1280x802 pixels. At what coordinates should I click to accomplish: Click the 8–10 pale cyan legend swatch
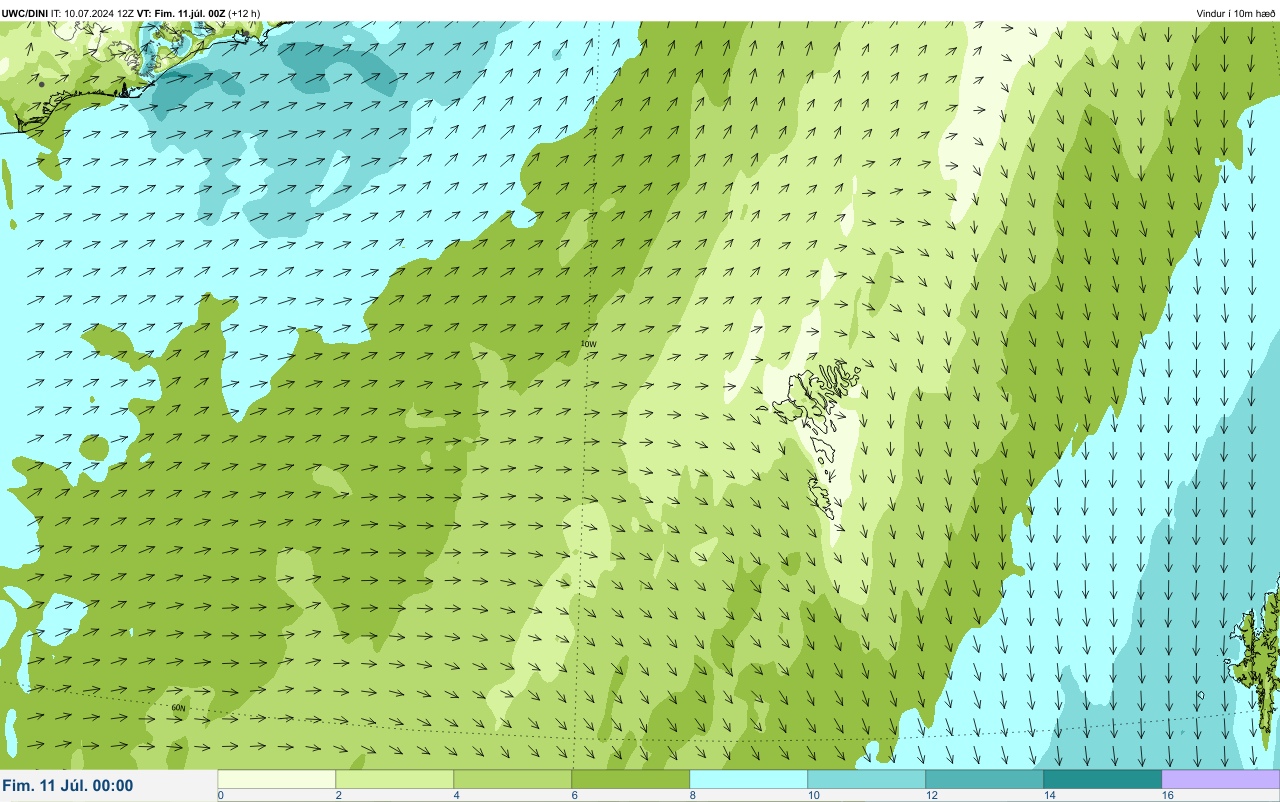click(748, 779)
